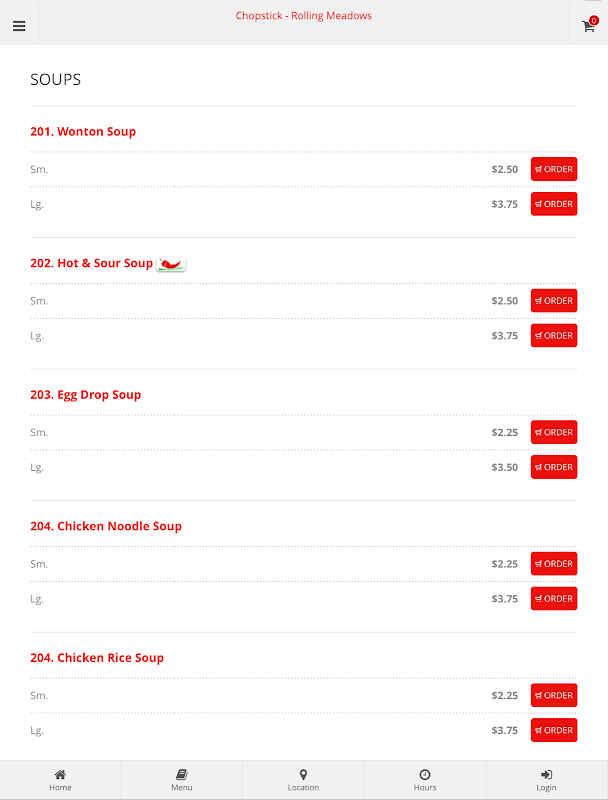608x800 pixels.
Task: Order small Hot & Sour Soup
Action: (x=554, y=301)
